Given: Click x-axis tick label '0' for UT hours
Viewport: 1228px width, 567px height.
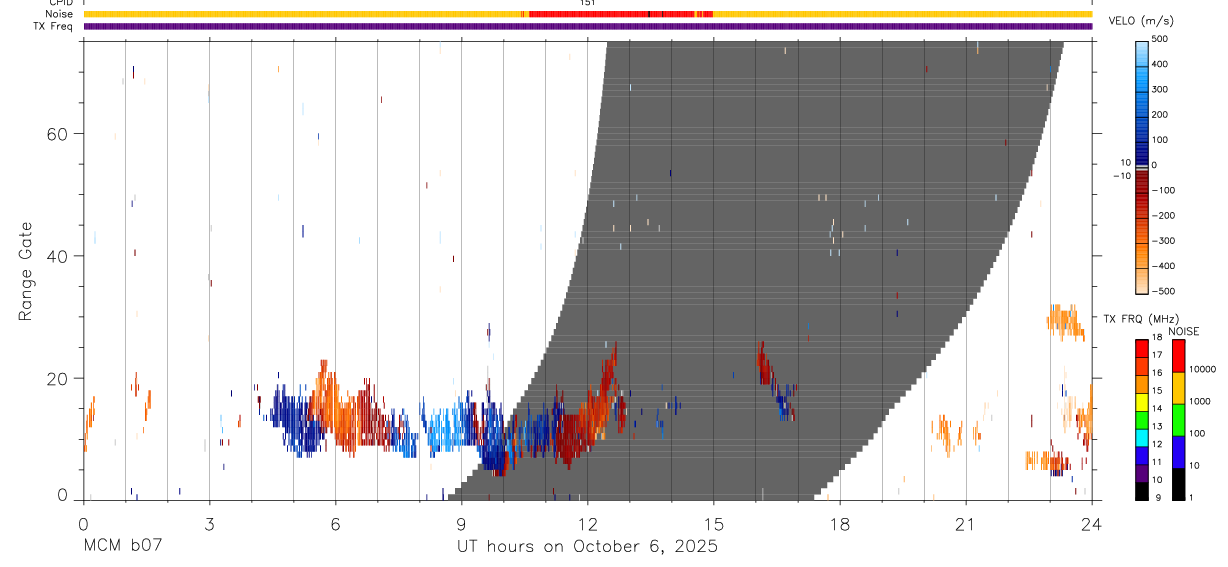Looking at the screenshot, I should point(83,523).
